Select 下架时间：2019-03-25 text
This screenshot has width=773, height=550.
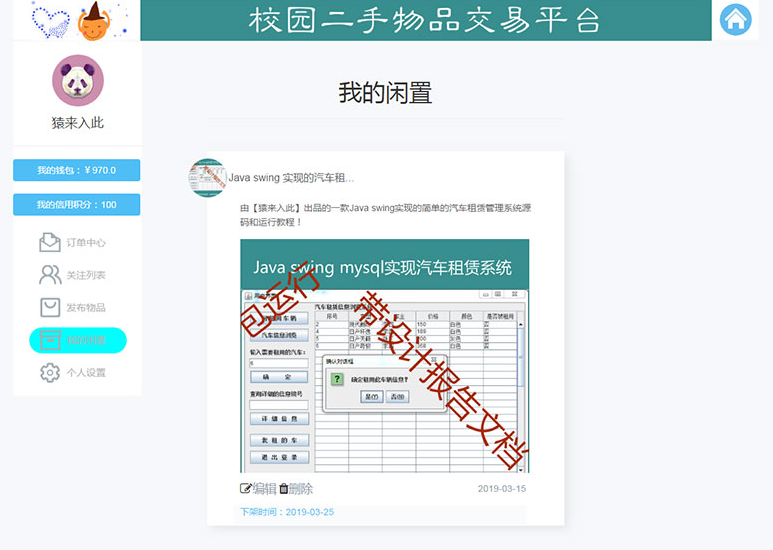click(x=287, y=512)
